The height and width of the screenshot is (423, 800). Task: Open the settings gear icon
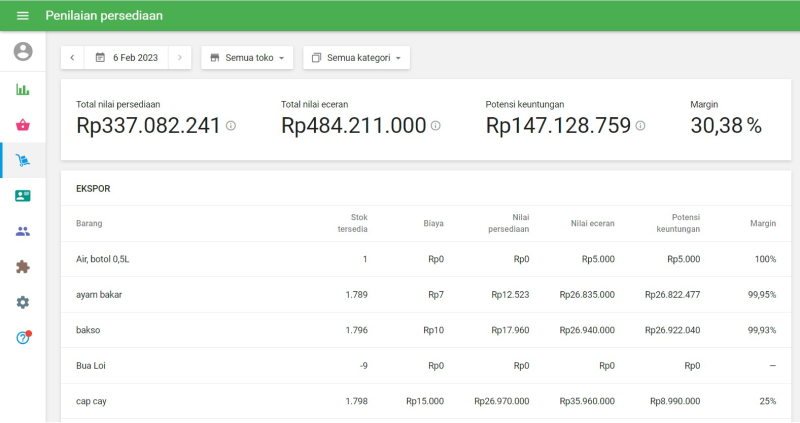(22, 302)
